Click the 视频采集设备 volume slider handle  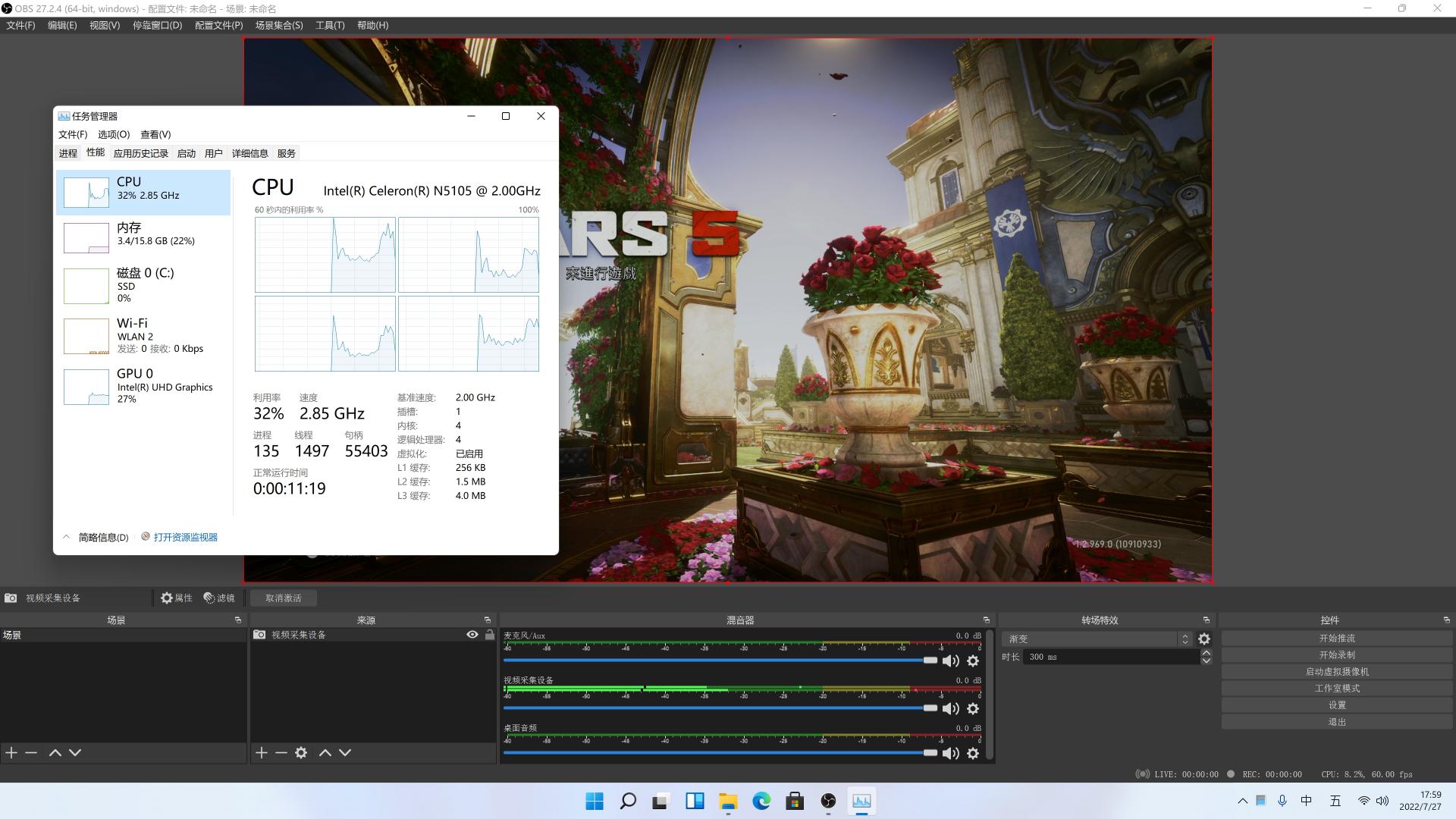click(x=930, y=708)
